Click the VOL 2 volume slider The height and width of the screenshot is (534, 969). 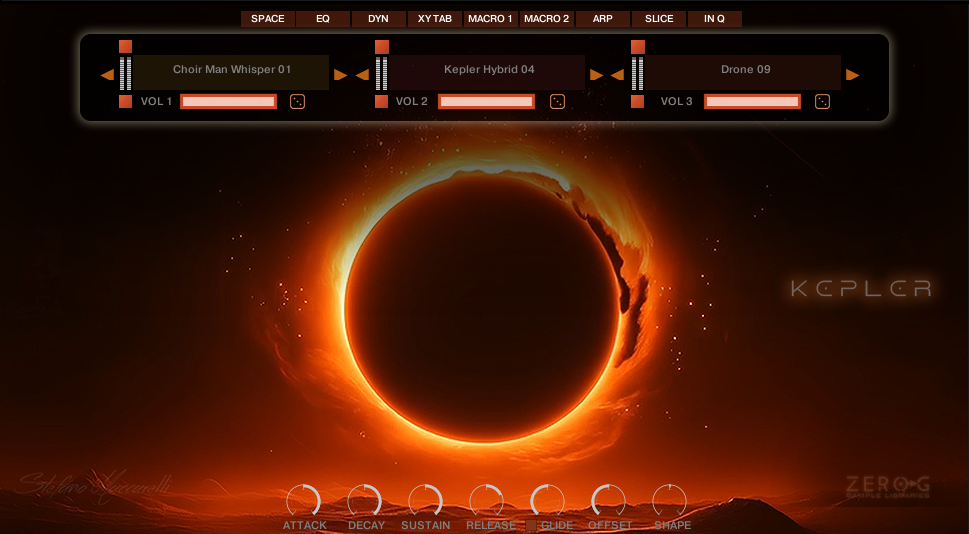[486, 101]
